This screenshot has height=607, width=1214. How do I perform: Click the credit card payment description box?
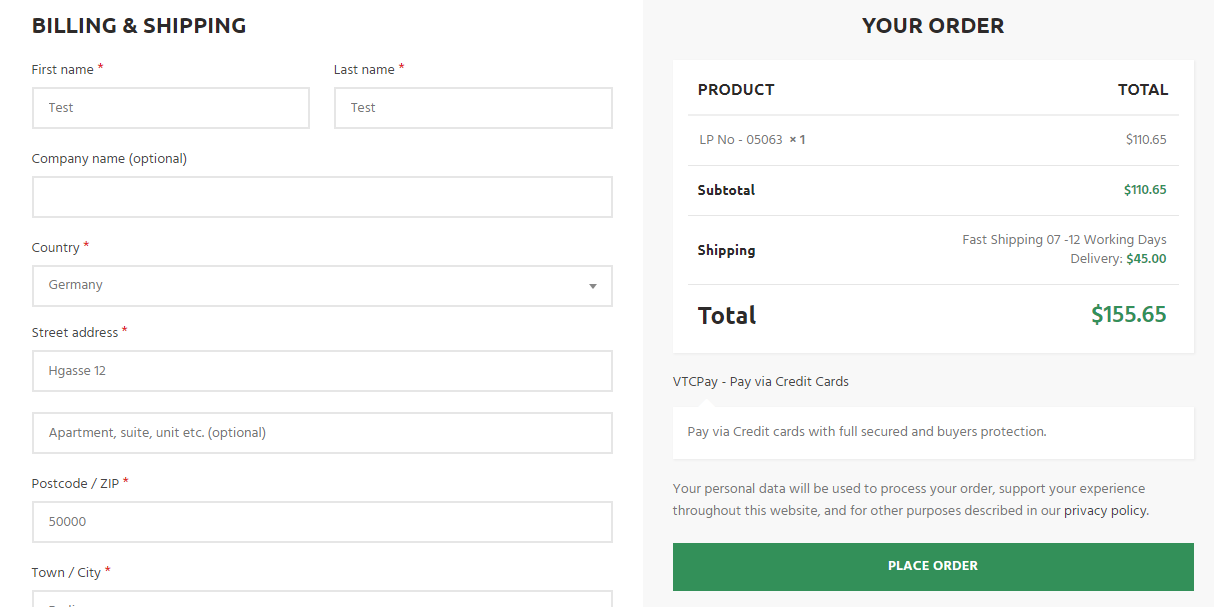coord(932,433)
